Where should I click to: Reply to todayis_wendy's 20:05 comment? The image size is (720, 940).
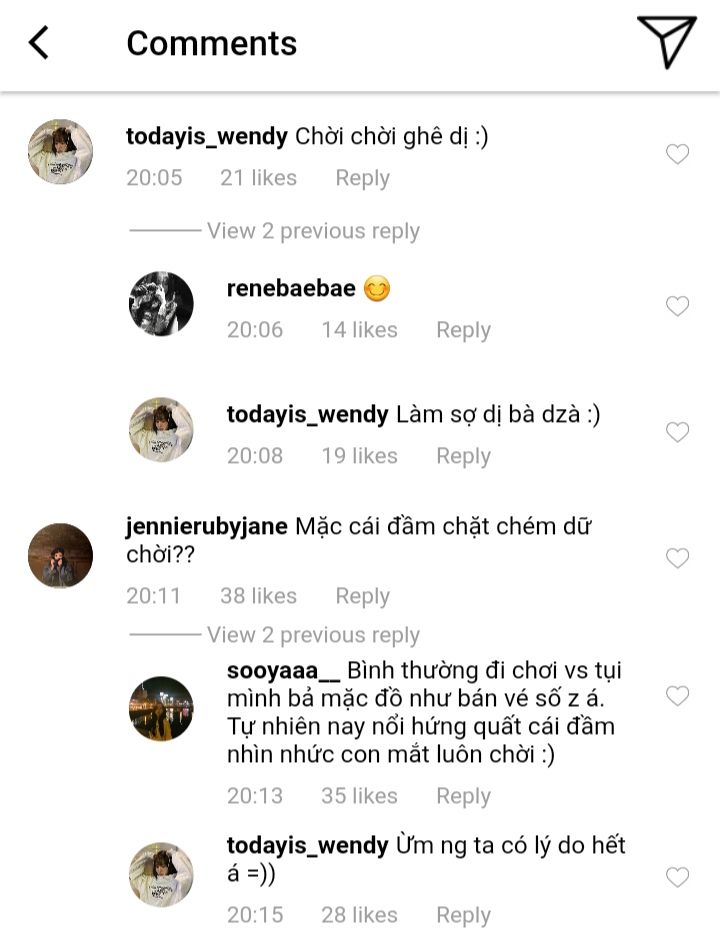[x=362, y=178]
